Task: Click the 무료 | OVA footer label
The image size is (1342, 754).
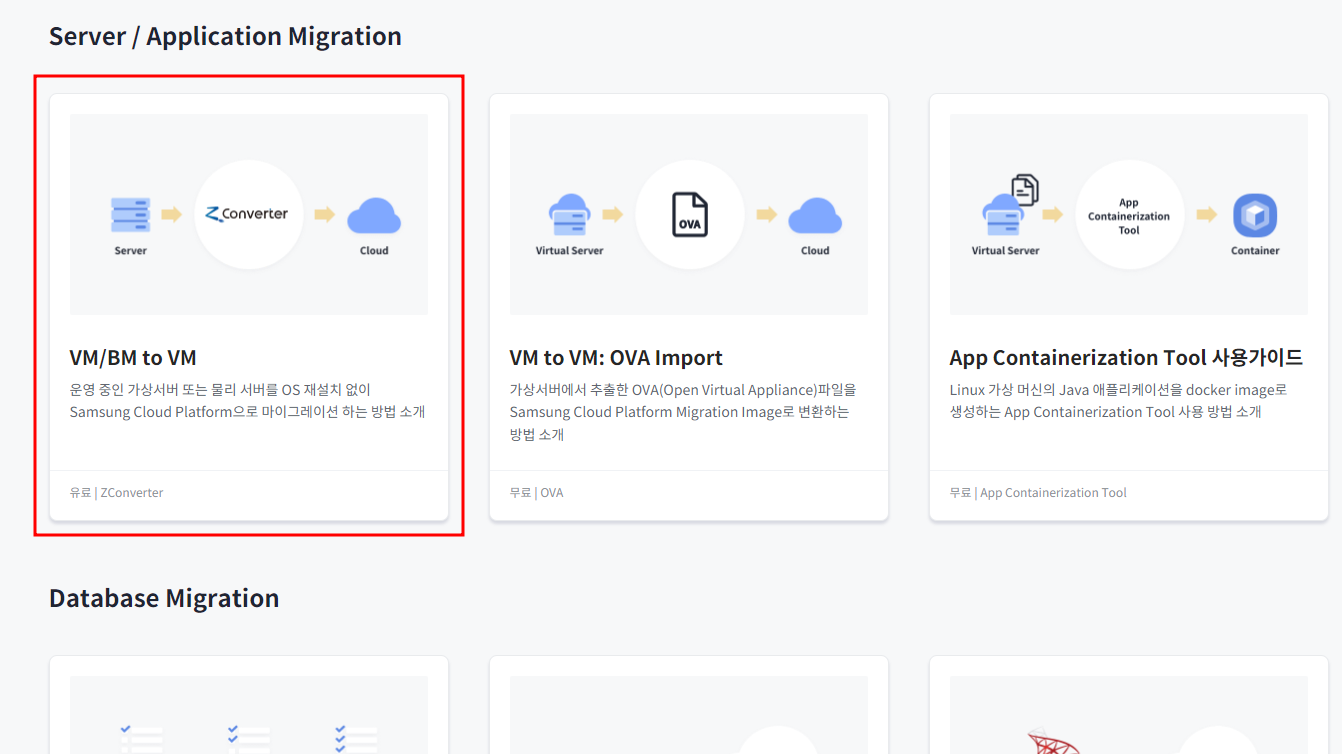Action: (536, 492)
